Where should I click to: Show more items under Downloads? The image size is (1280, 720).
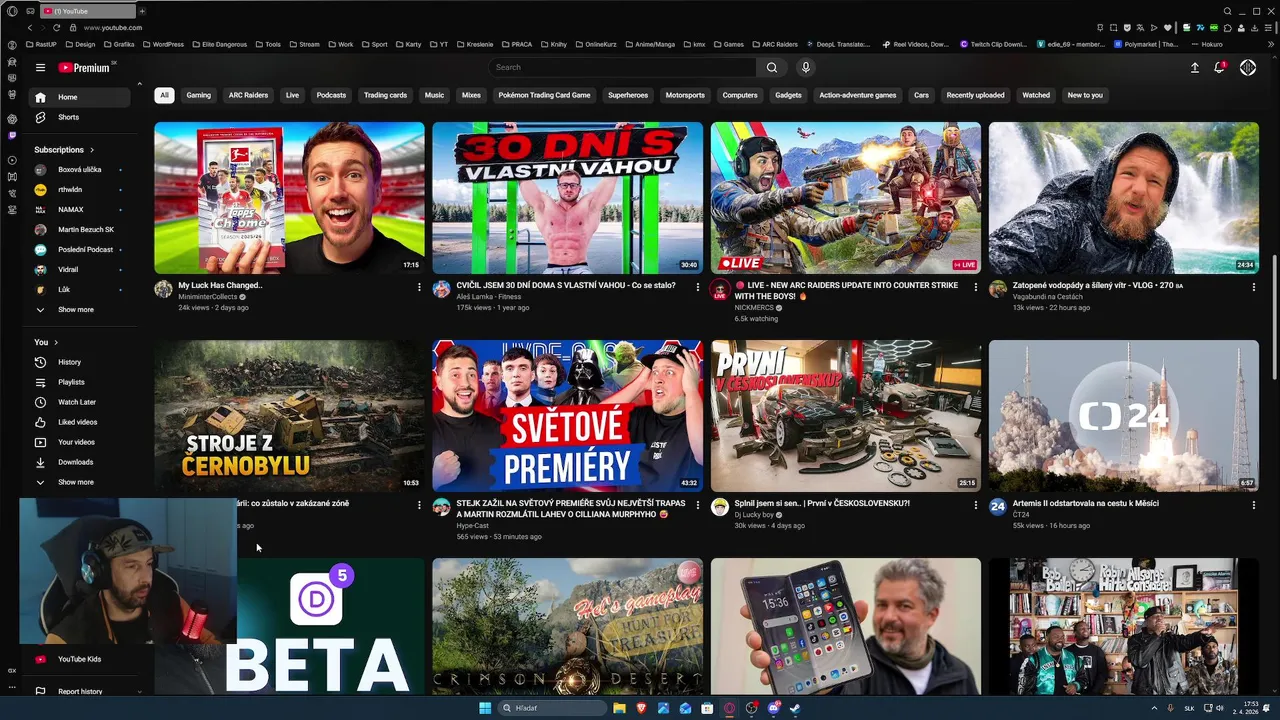(x=80, y=482)
